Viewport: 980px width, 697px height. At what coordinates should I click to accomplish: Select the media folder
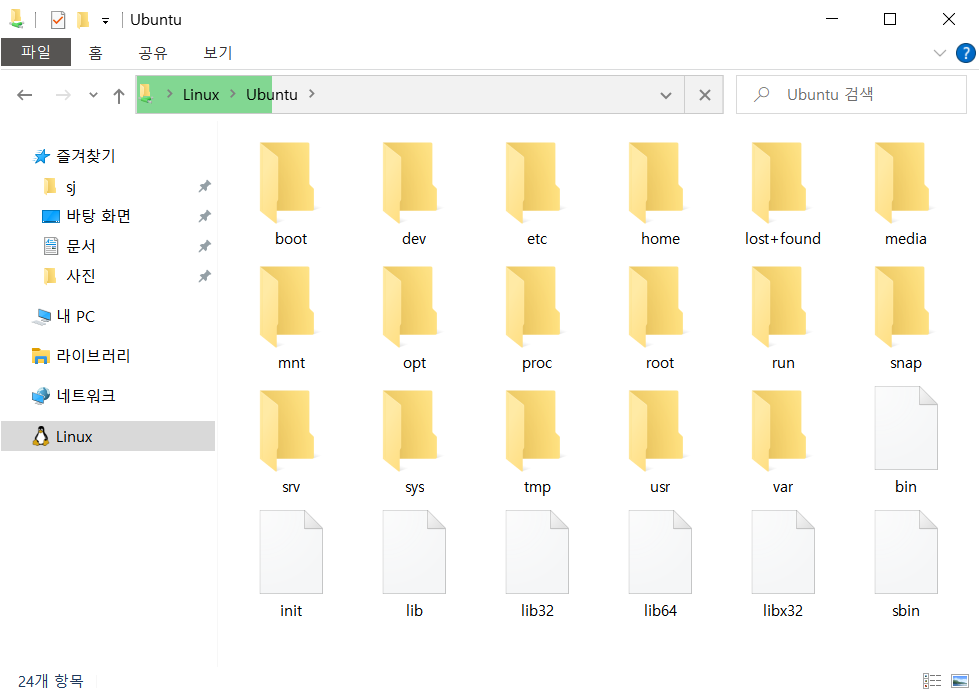point(906,194)
